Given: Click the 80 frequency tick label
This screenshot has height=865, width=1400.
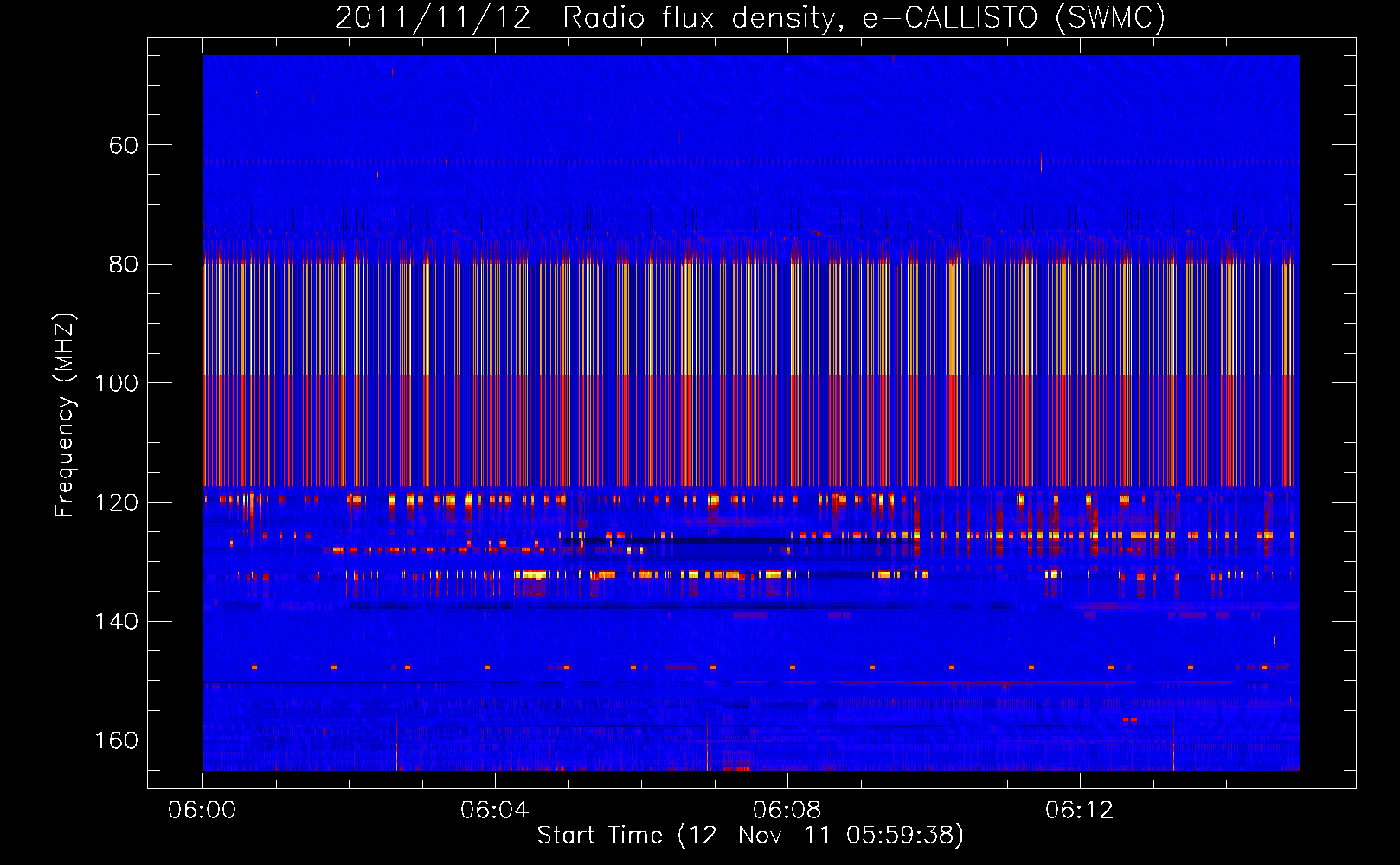Looking at the screenshot, I should [124, 265].
